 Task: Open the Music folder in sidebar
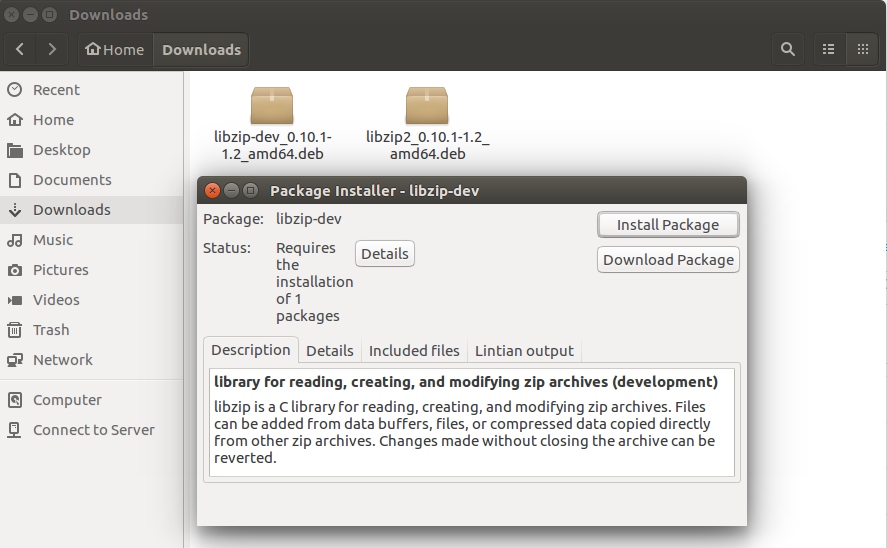coord(53,240)
